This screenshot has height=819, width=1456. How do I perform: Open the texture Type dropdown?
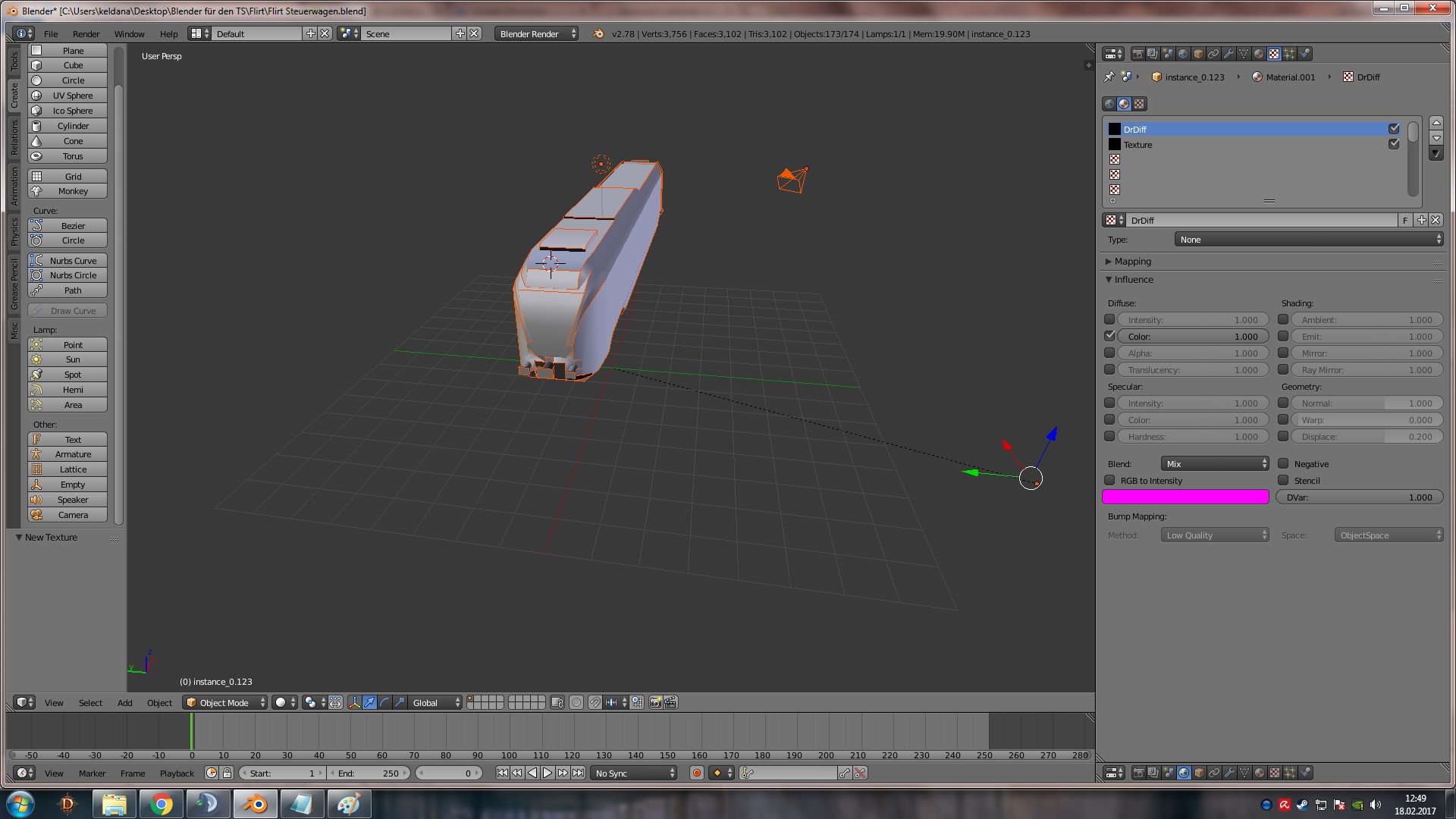(x=1309, y=240)
